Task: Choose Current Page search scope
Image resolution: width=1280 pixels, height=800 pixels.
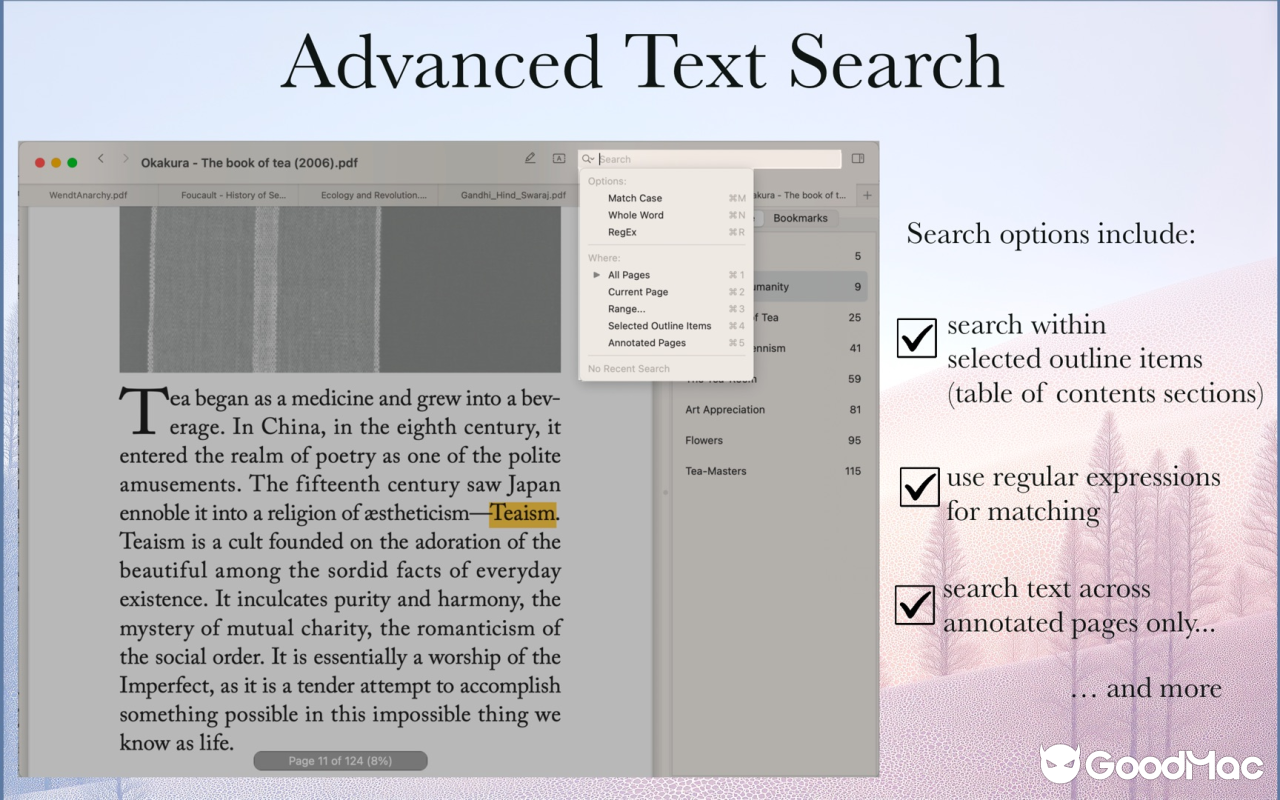Action: click(665, 292)
